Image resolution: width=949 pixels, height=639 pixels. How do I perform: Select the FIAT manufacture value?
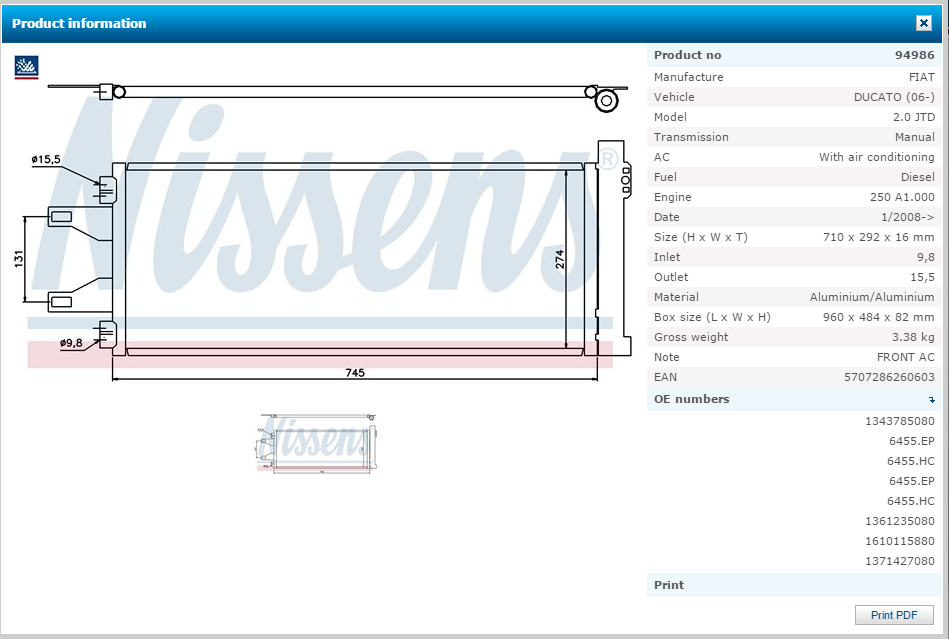point(921,77)
